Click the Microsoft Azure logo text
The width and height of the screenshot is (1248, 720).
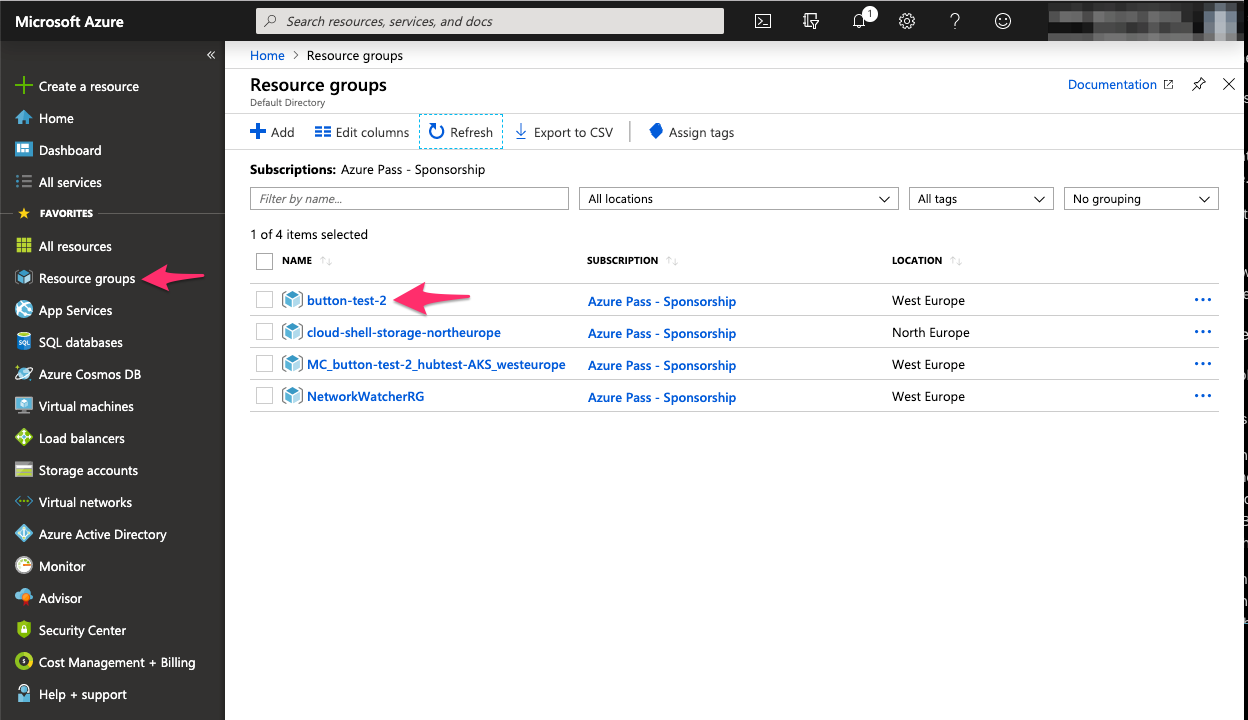click(x=70, y=21)
